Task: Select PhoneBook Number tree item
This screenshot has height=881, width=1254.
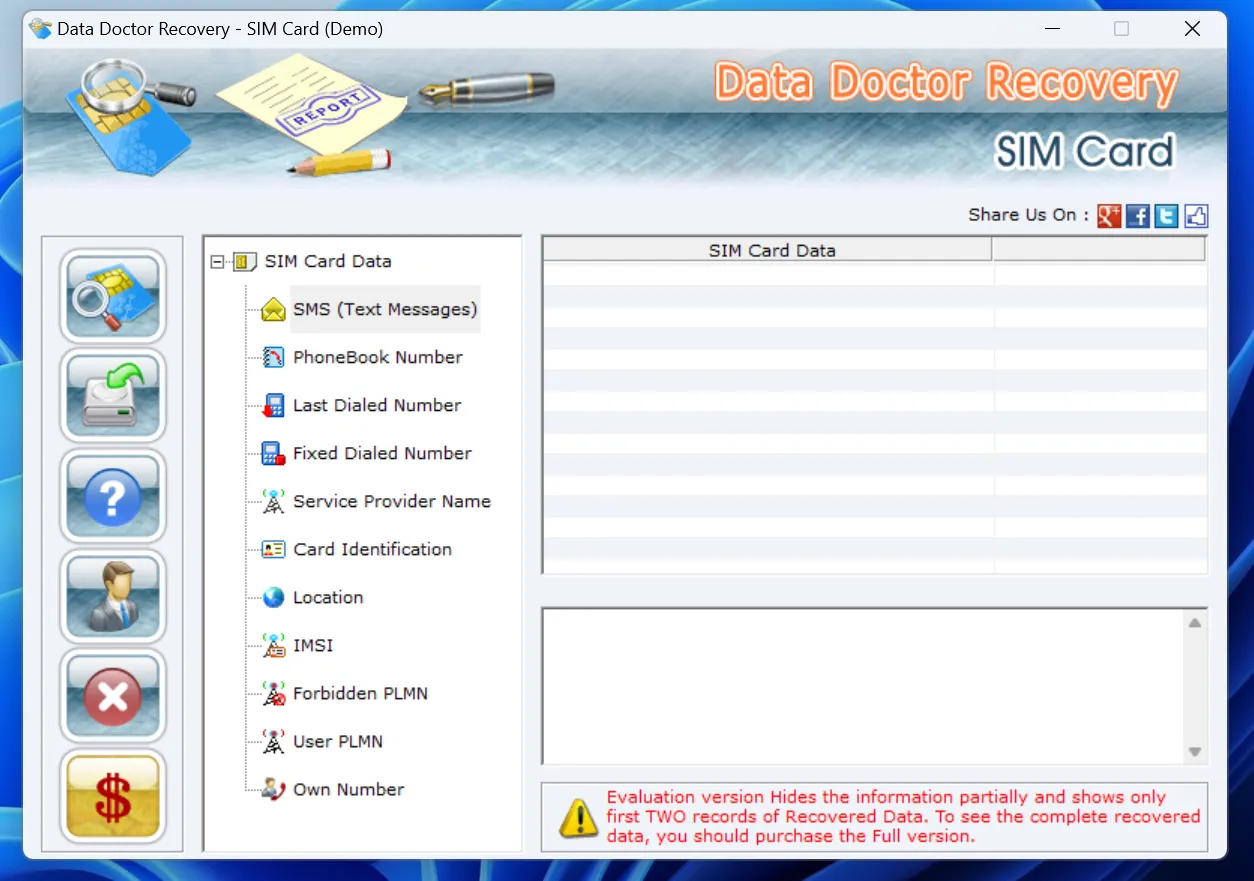Action: click(x=378, y=358)
